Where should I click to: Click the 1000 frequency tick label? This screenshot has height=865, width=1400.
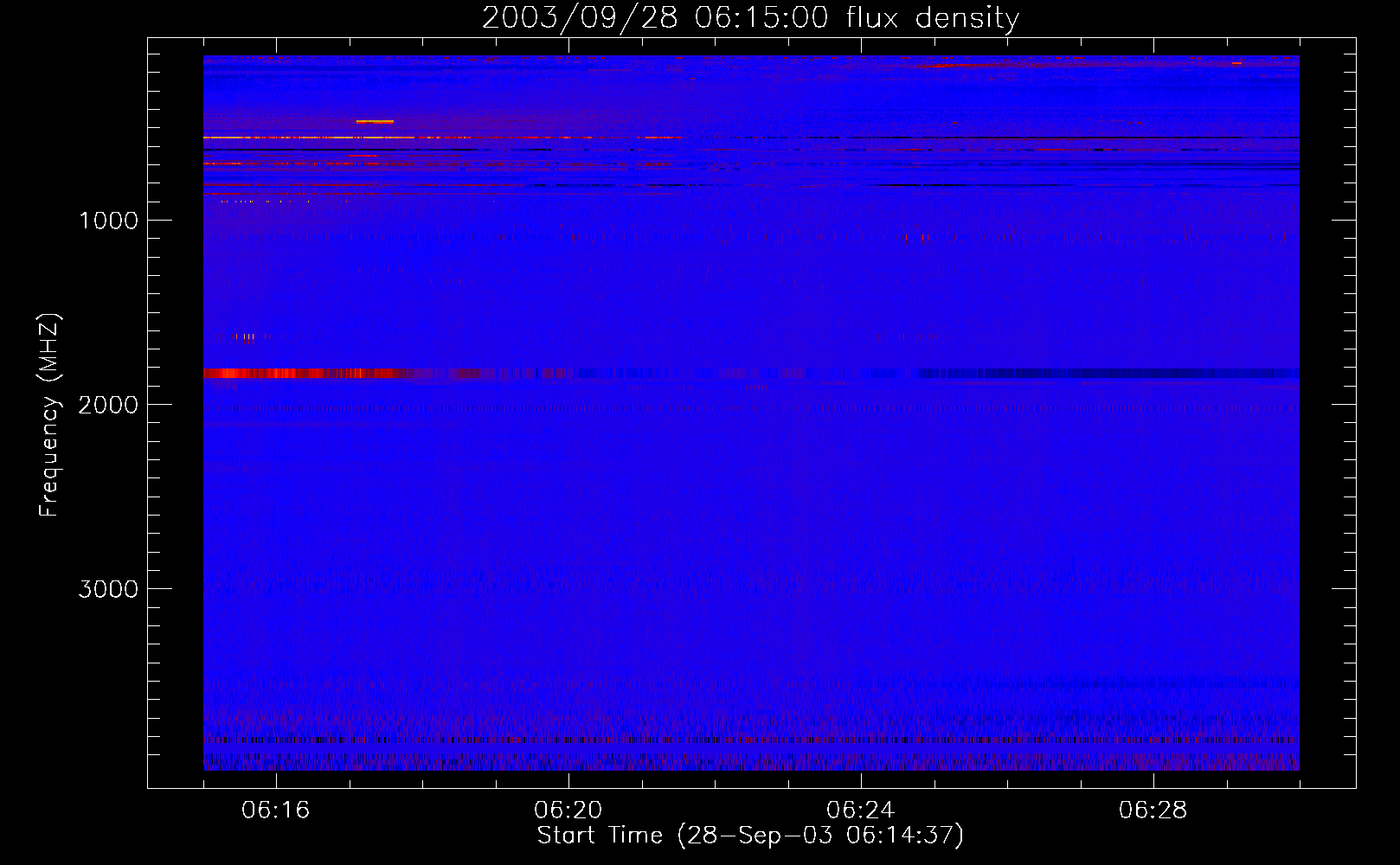point(108,221)
